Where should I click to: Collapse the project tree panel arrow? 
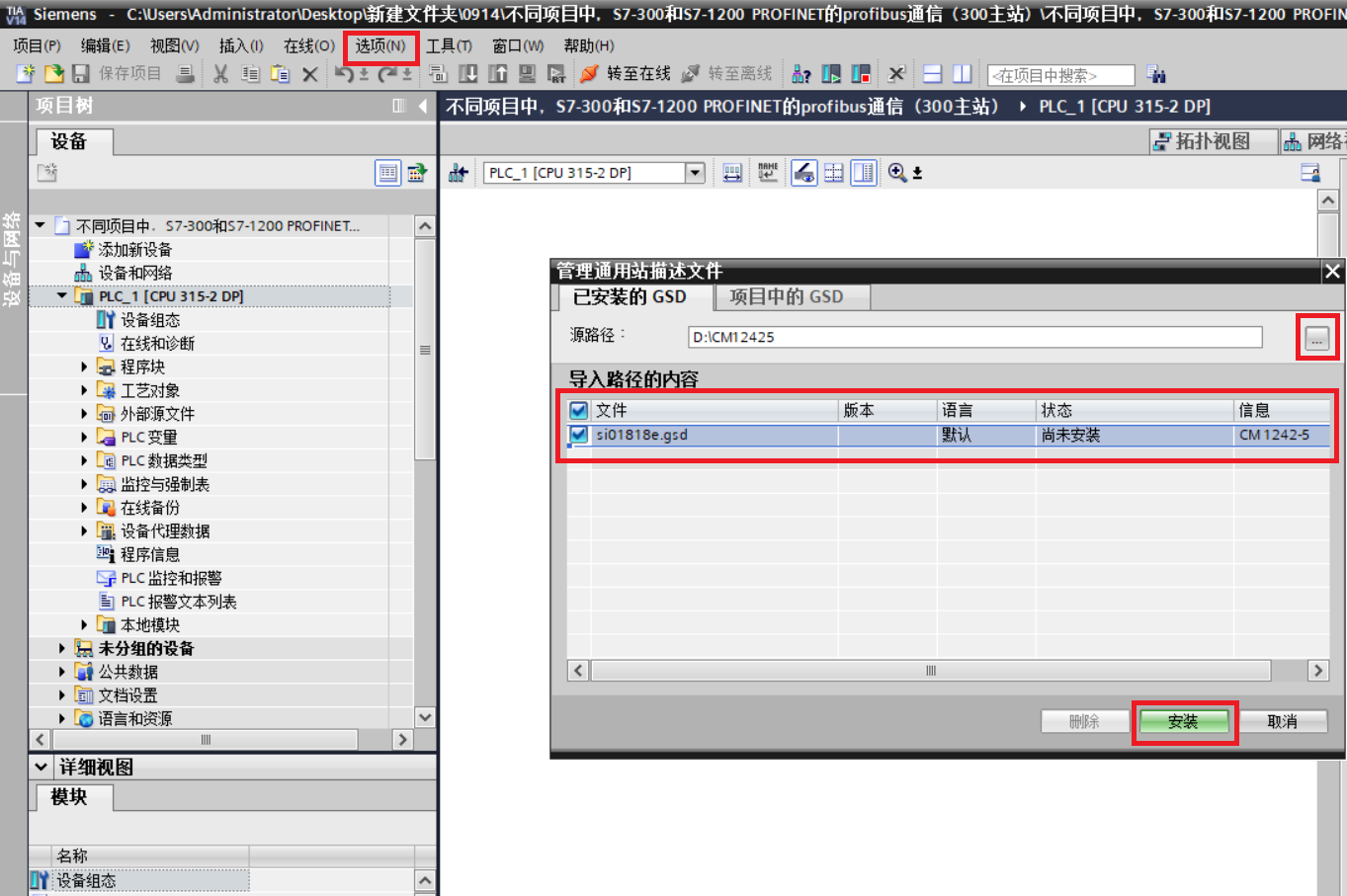423,106
